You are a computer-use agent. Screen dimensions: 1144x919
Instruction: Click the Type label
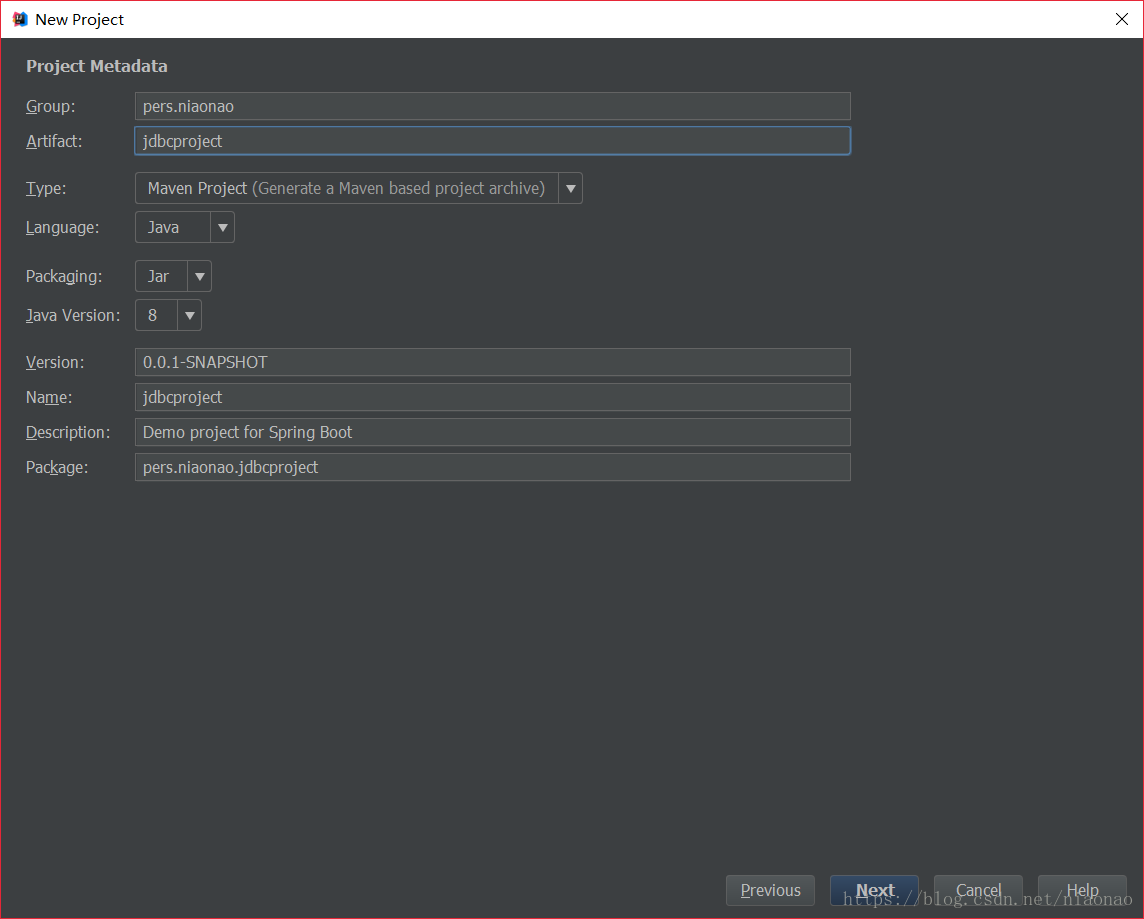click(x=46, y=188)
